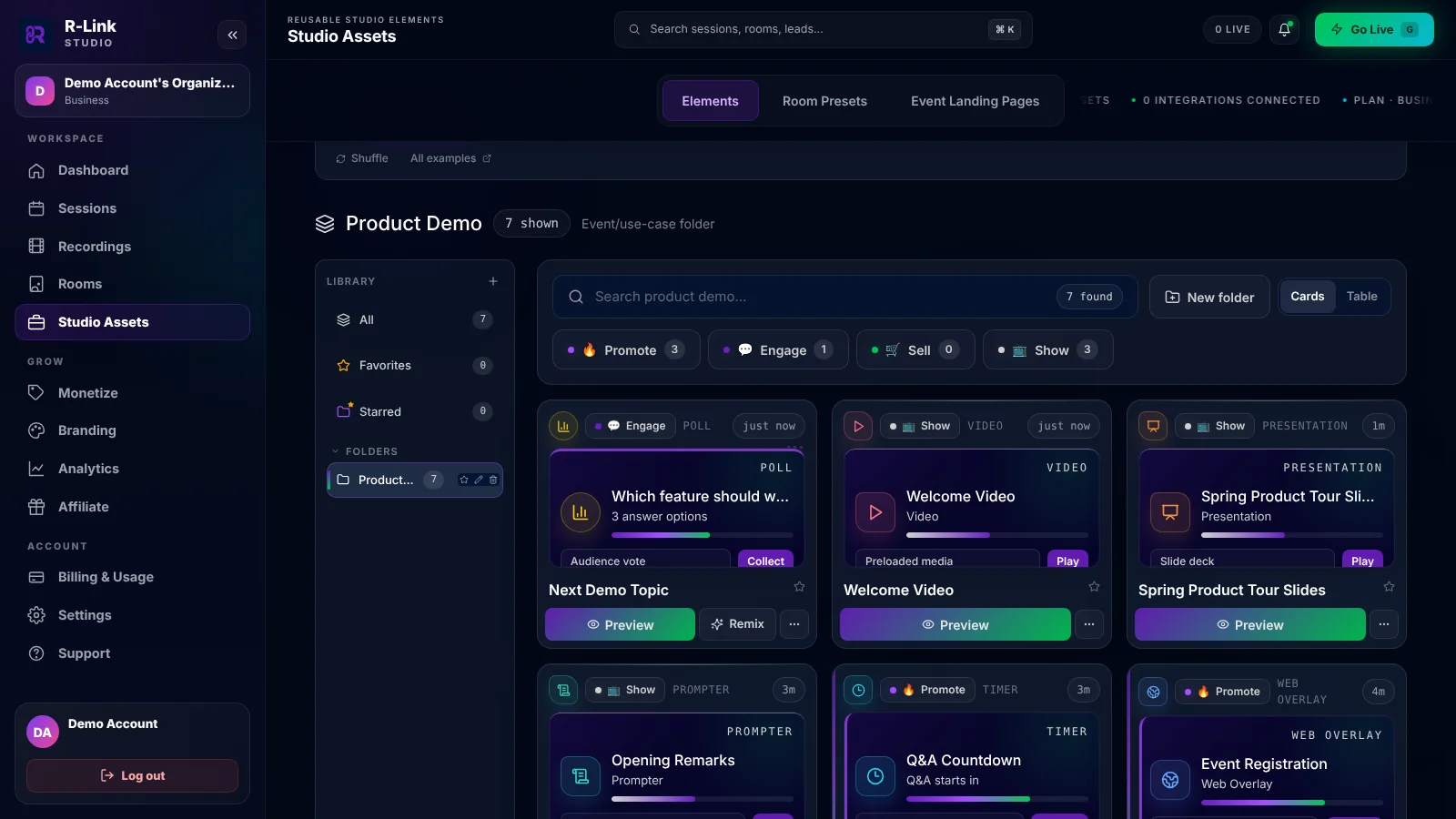Filter by the Show category chip

1047,349
